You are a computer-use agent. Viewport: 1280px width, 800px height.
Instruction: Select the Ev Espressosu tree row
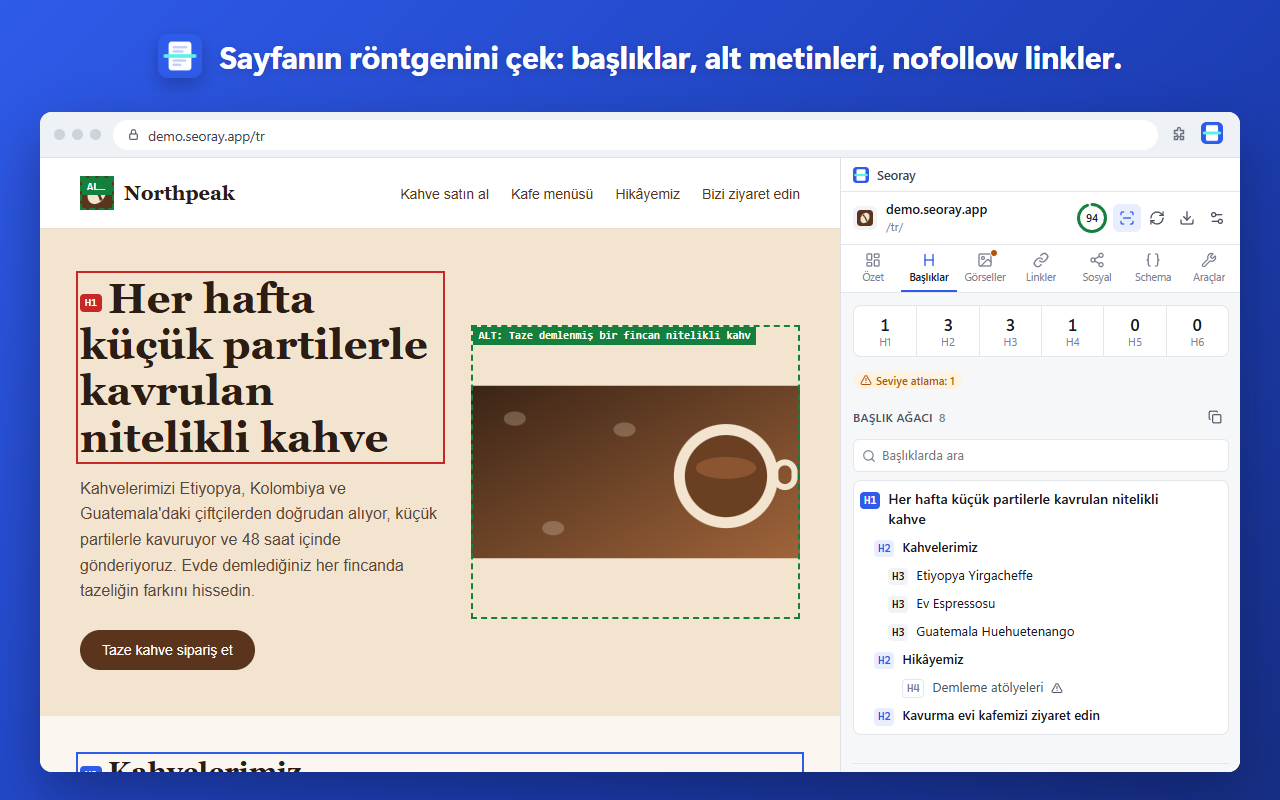(x=1041, y=604)
